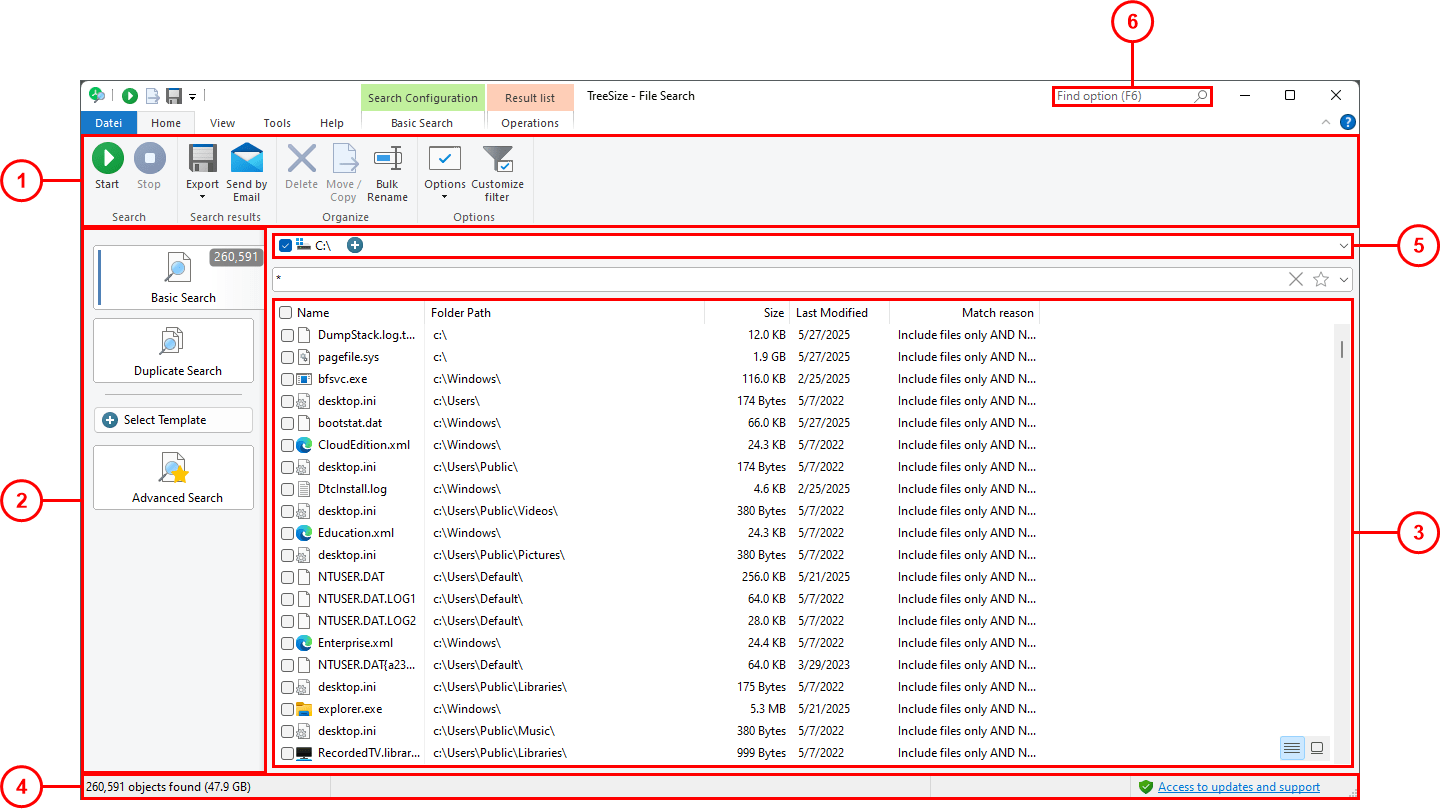
Task: Check the pagefile.sys checkbox
Action: pos(288,357)
